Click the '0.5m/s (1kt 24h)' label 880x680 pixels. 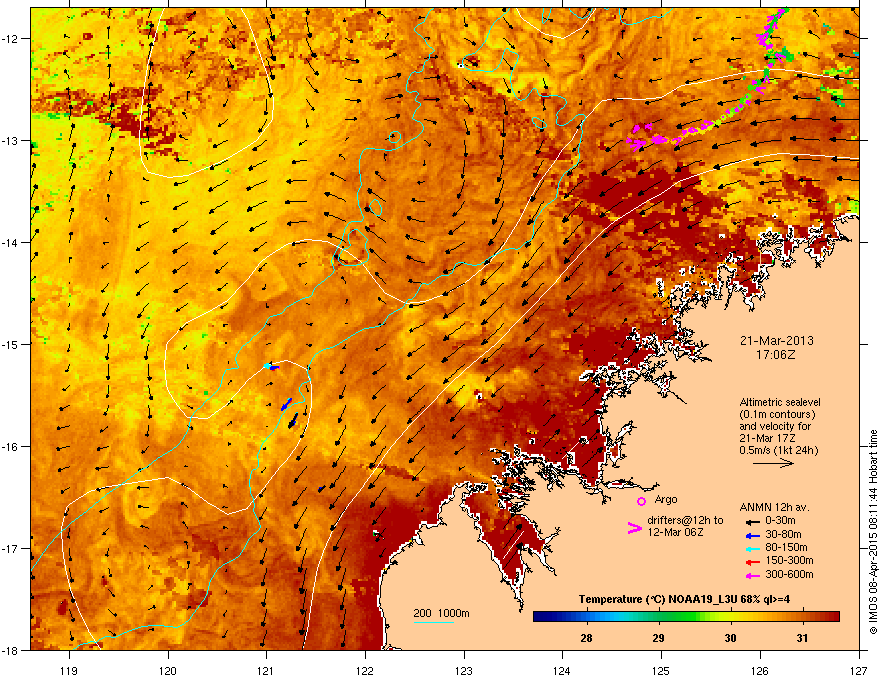[x=778, y=451]
